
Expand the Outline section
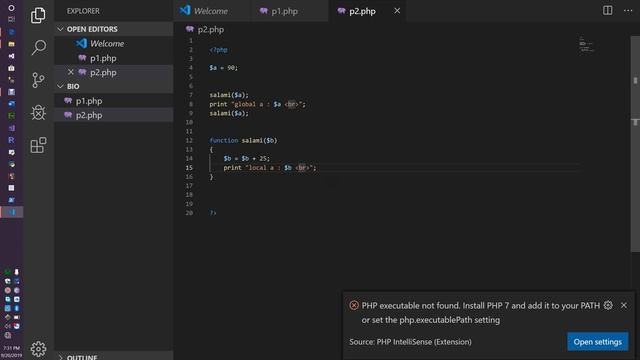pos(113,357)
